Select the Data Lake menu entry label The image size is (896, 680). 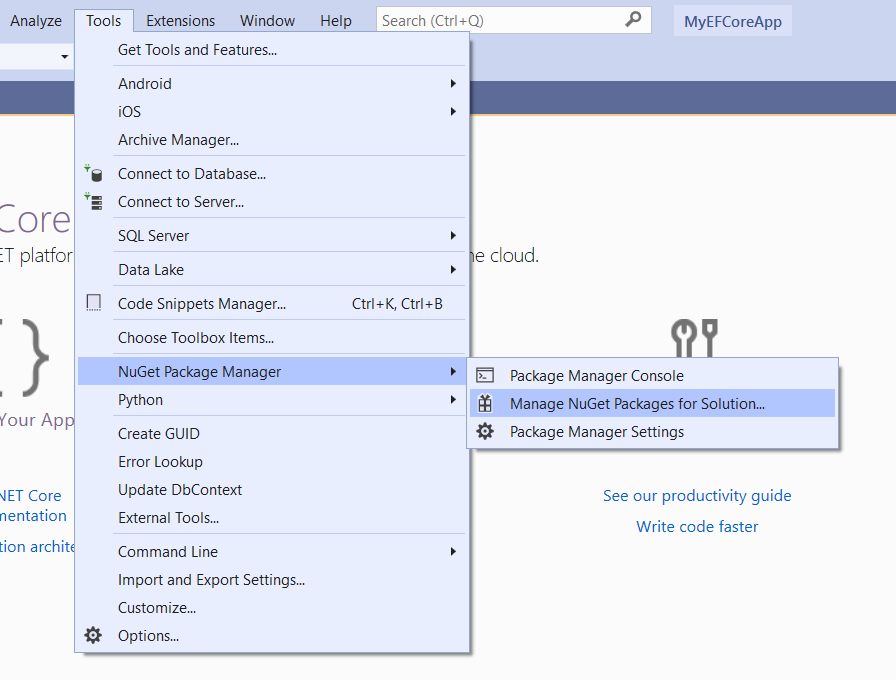point(151,269)
